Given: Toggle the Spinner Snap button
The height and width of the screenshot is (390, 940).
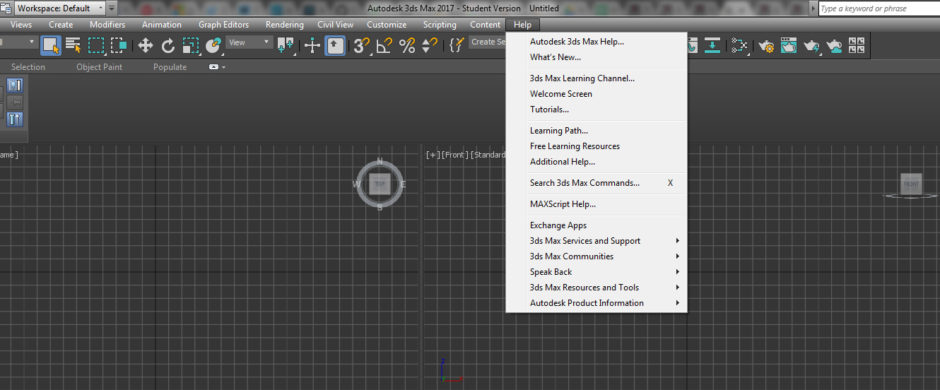Looking at the screenshot, I should 430,46.
